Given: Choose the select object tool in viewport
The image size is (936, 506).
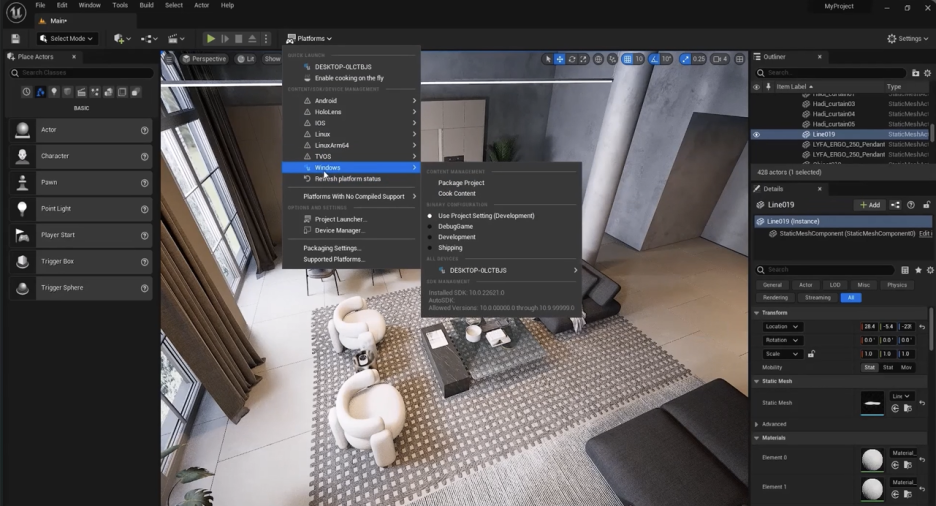Looking at the screenshot, I should [548, 59].
